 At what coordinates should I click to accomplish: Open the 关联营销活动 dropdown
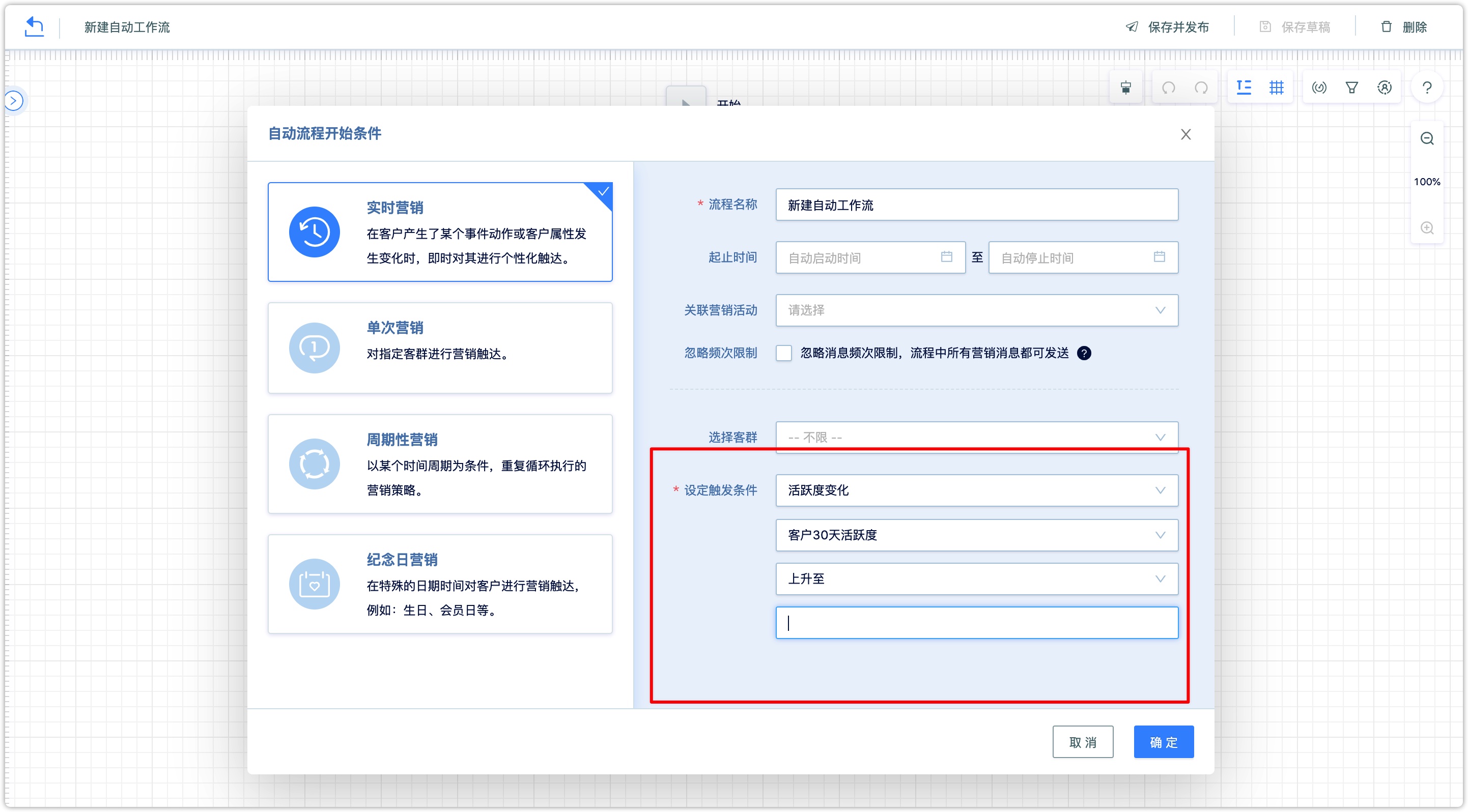[977, 310]
